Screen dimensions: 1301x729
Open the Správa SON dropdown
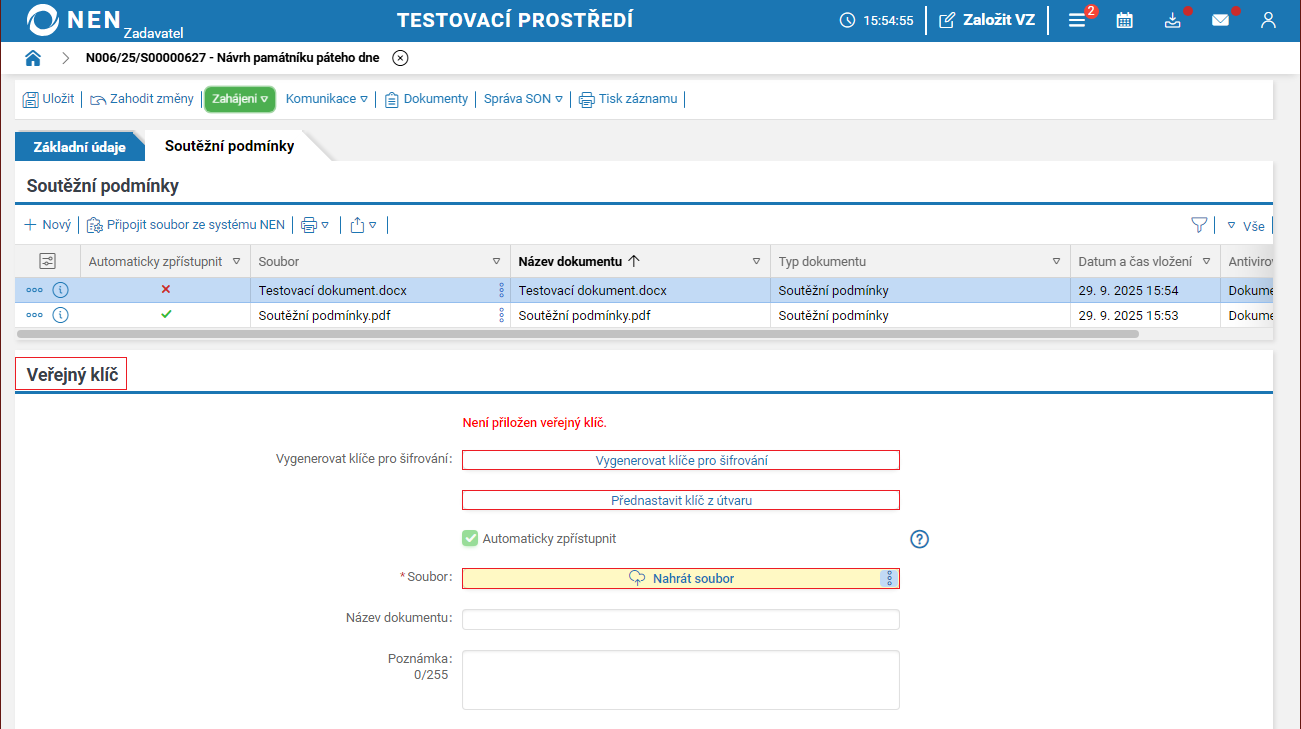pyautogui.click(x=523, y=99)
